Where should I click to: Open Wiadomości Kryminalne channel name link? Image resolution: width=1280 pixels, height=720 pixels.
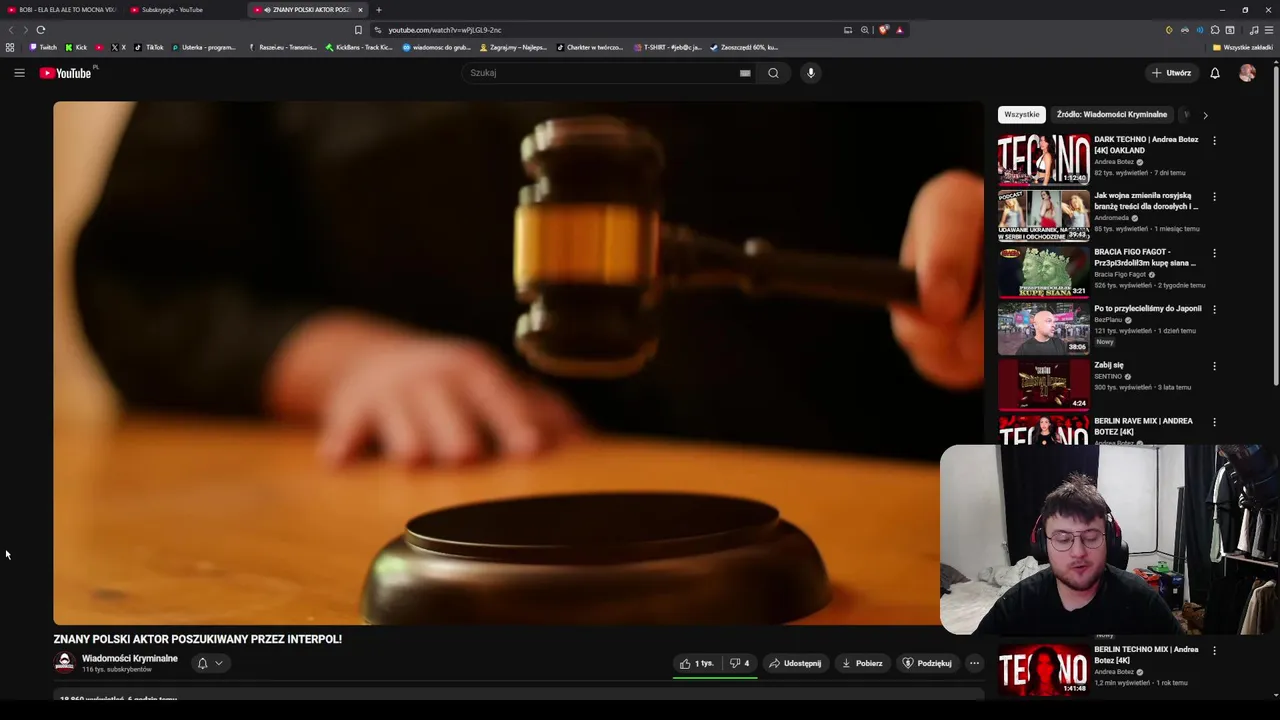[130, 658]
